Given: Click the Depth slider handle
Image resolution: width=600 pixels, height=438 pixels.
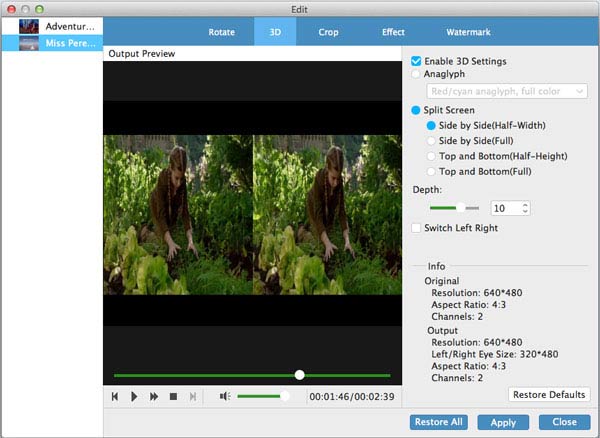Looking at the screenshot, I should coord(461,208).
